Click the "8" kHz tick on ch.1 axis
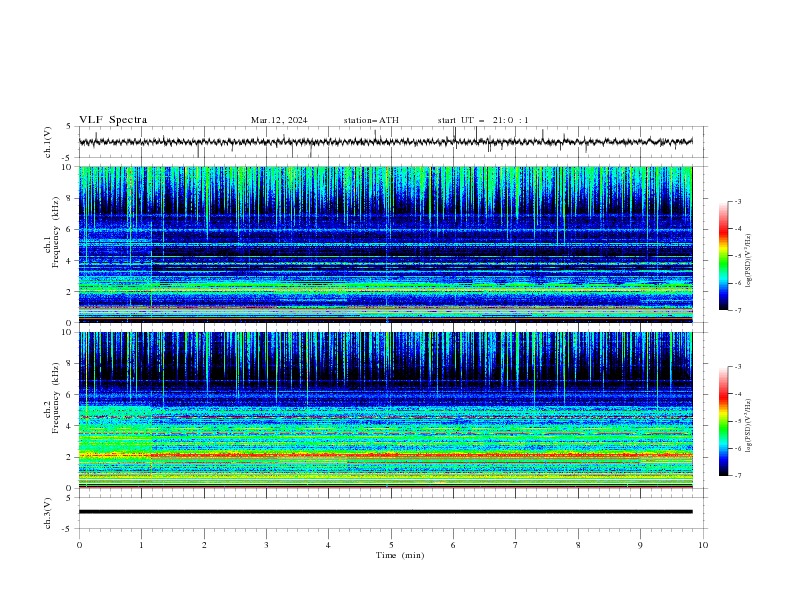This screenshot has width=792, height=612. [70, 198]
